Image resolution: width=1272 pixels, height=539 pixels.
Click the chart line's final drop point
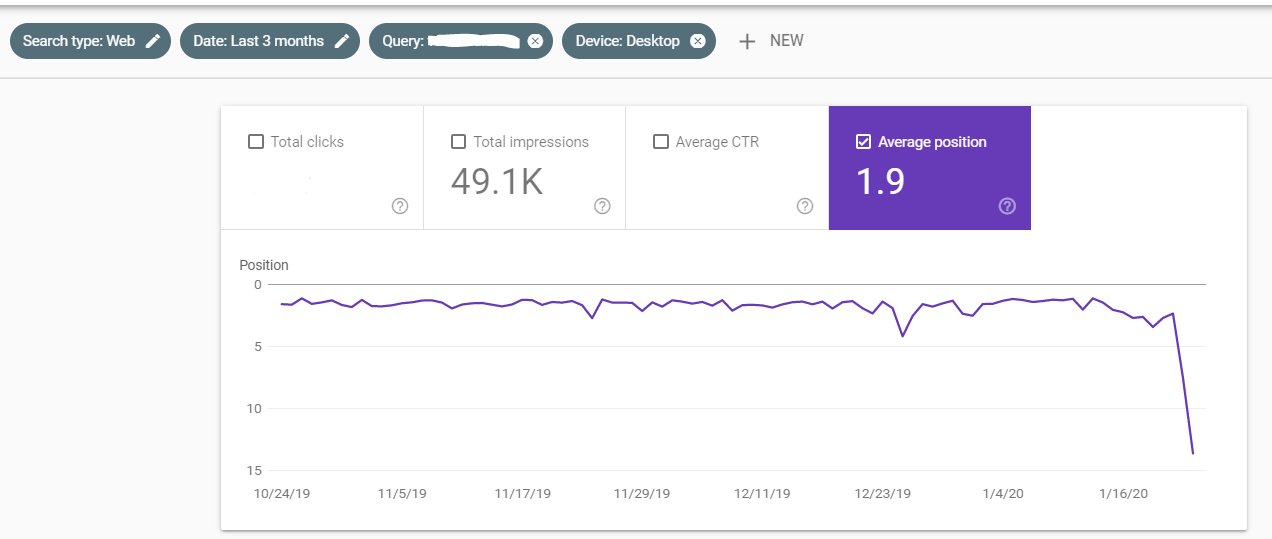point(1193,453)
